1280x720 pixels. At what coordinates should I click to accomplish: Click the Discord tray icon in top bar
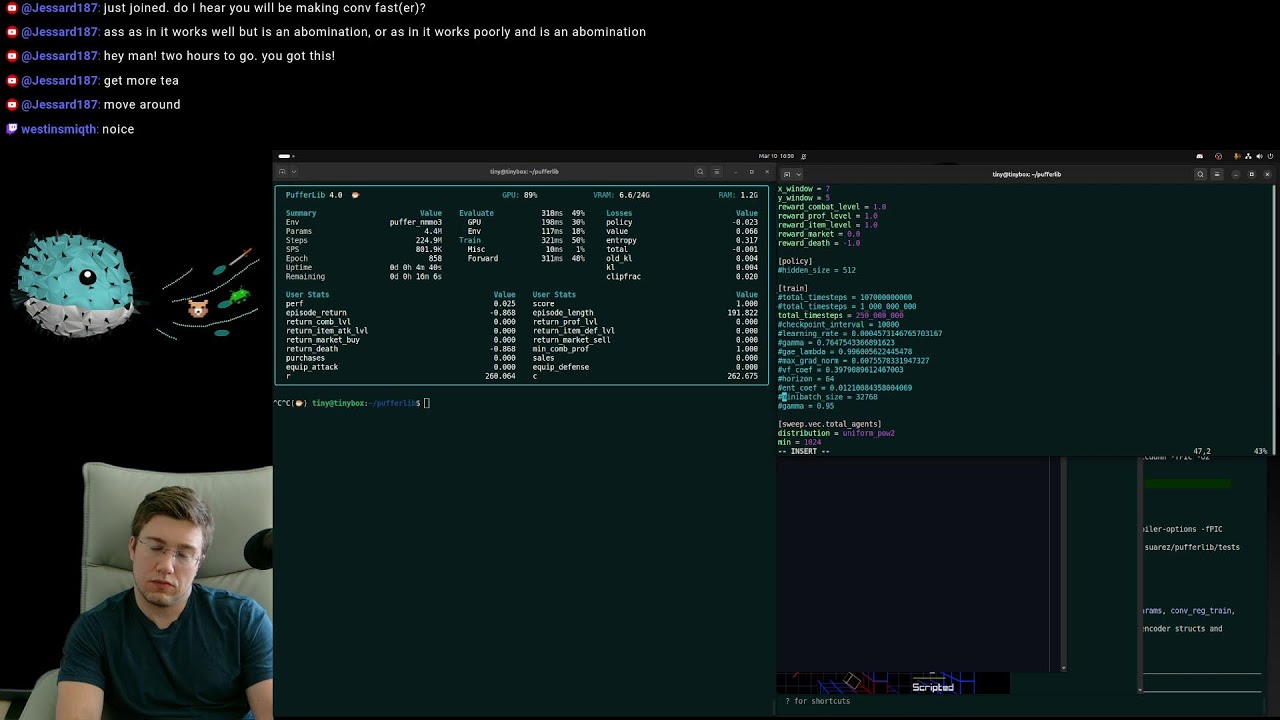point(1200,156)
